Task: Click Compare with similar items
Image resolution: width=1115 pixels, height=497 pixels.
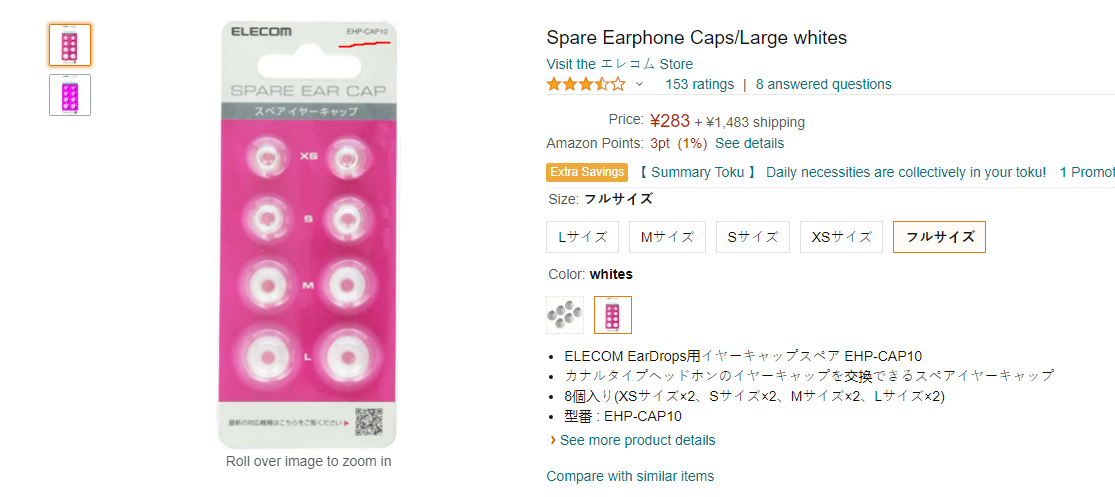Action: (x=630, y=476)
